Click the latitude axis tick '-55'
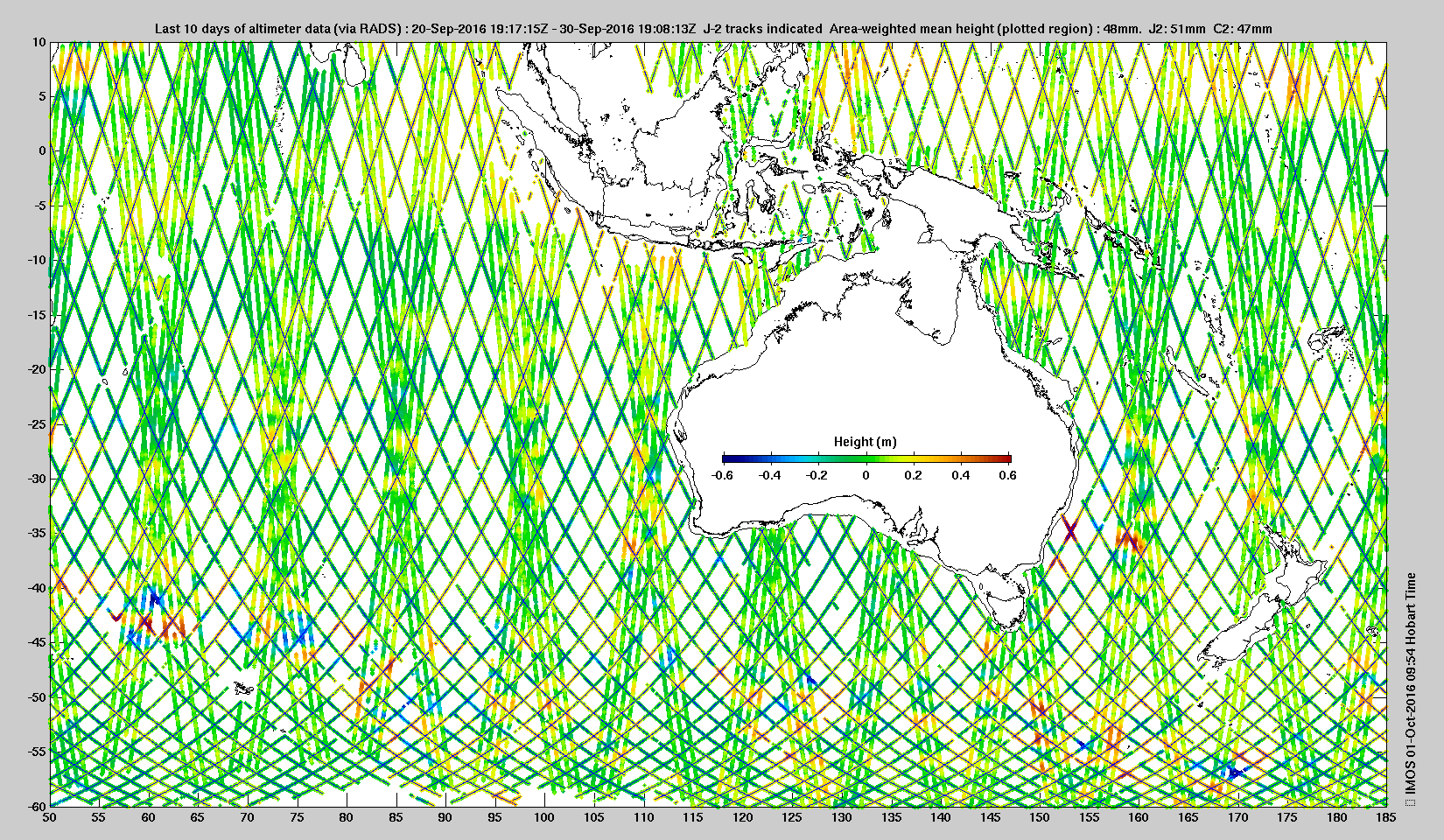 pos(36,752)
